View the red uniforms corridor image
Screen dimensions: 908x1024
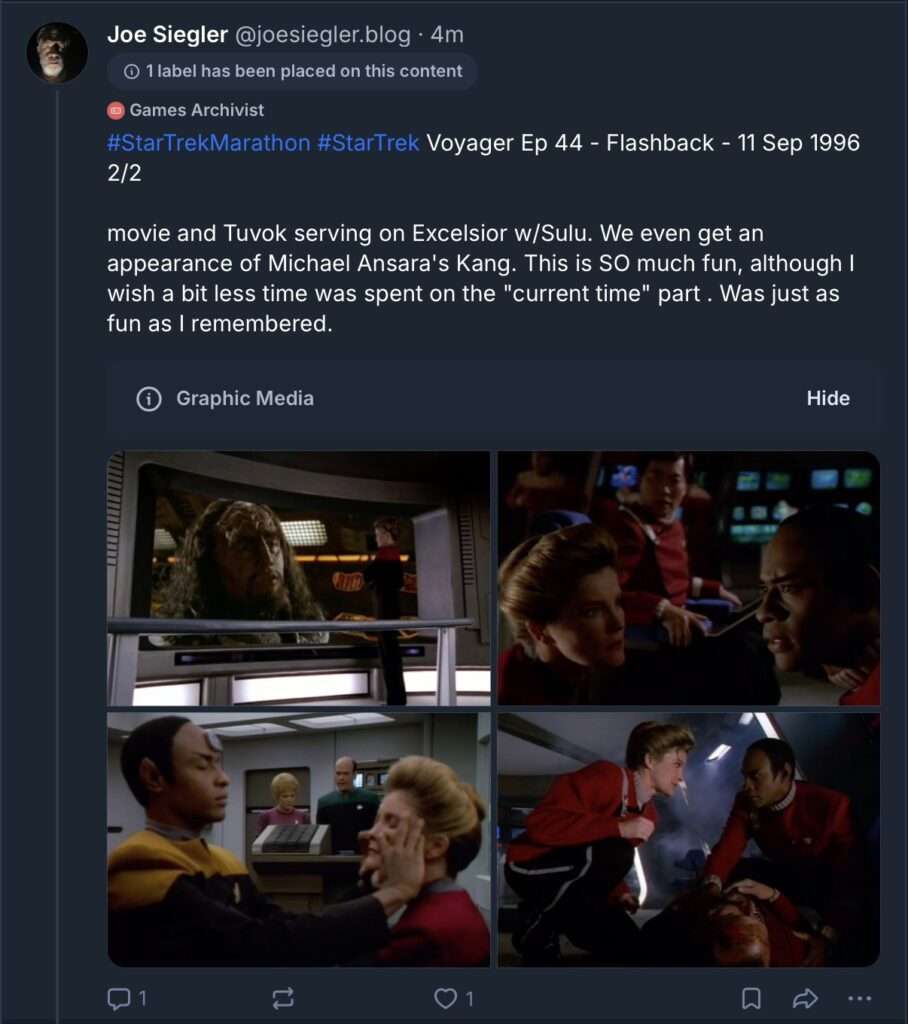[x=689, y=840]
